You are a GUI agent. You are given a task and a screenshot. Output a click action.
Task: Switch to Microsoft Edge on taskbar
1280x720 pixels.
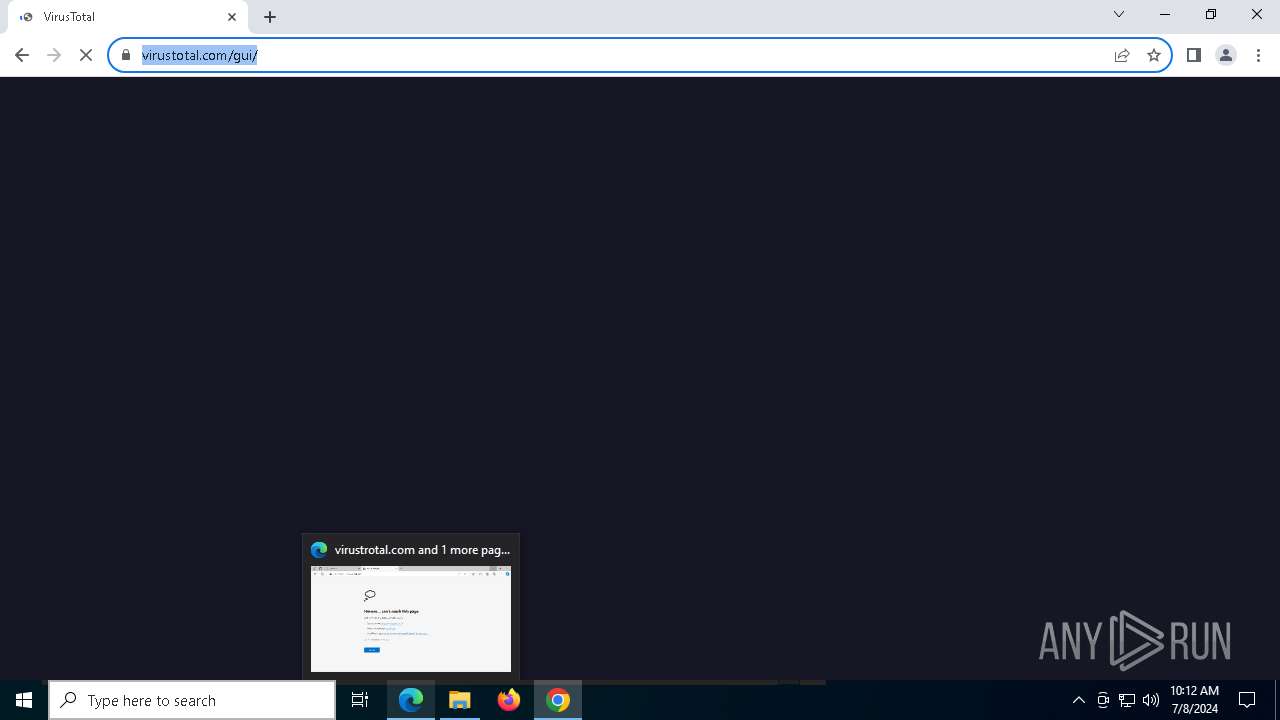pos(411,700)
